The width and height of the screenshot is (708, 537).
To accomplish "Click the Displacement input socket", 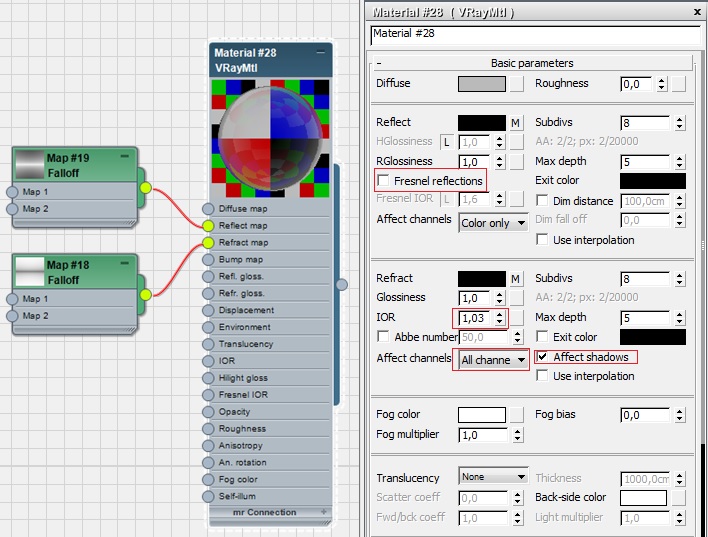I will coord(208,310).
